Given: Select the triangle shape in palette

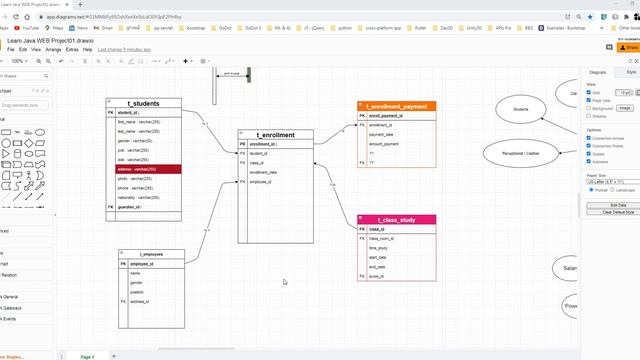Looking at the screenshot, I should (6, 154).
